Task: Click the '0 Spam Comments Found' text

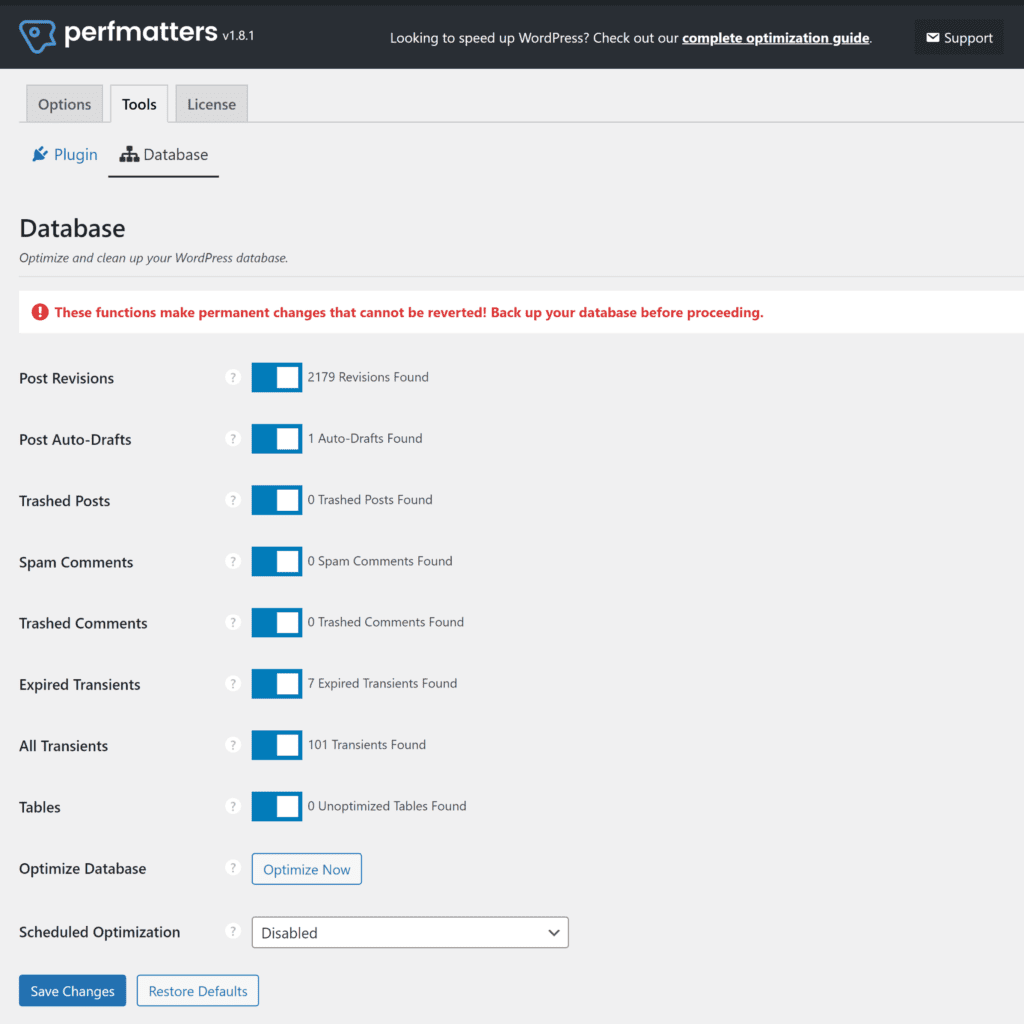Action: [x=380, y=561]
